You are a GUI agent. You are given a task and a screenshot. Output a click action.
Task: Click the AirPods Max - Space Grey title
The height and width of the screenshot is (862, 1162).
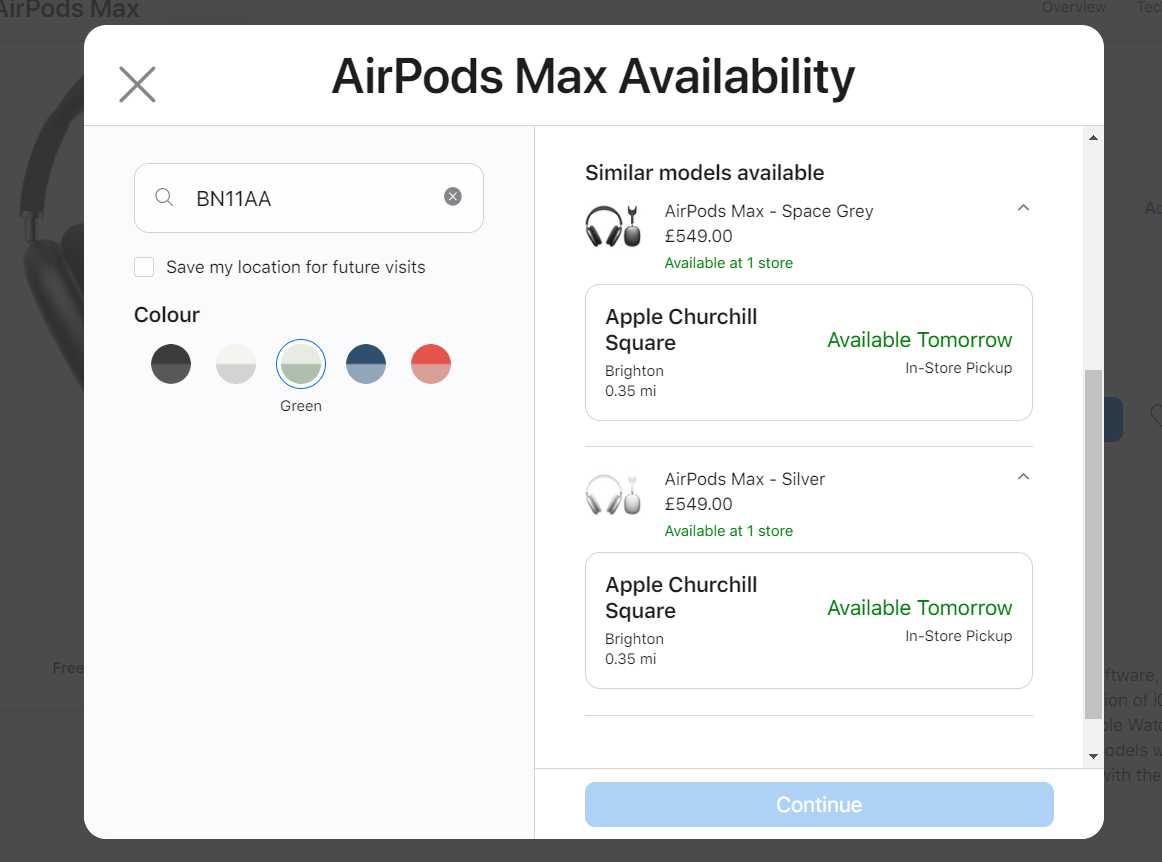point(768,211)
